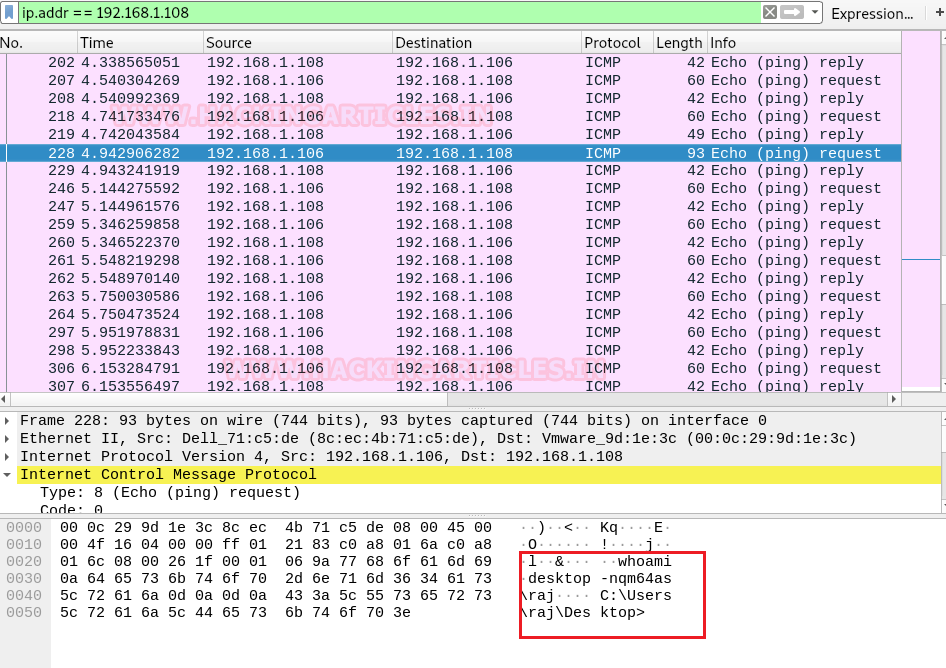Click the 'C:\Users' ASCII text
The image size is (946, 668).
[x=636, y=595]
